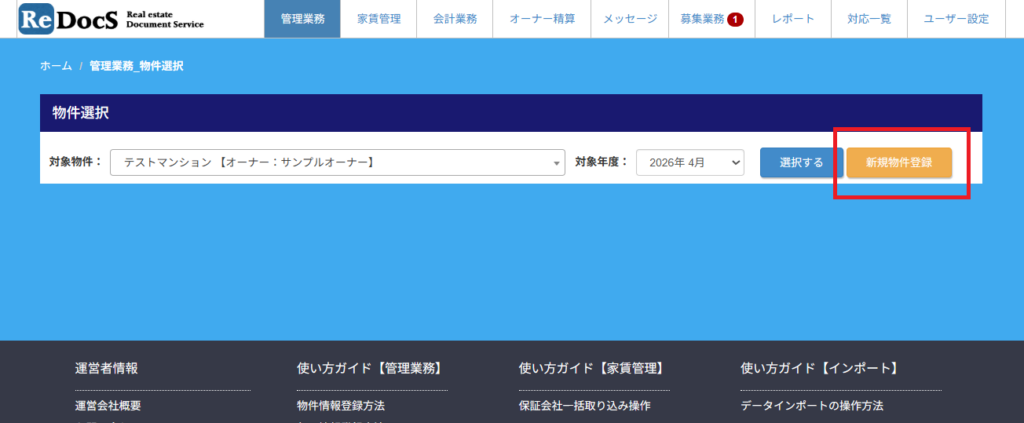Screen dimensions: 1024x423
Task: Open the 保証会社一括取り込み操作 link
Action: (x=585, y=406)
